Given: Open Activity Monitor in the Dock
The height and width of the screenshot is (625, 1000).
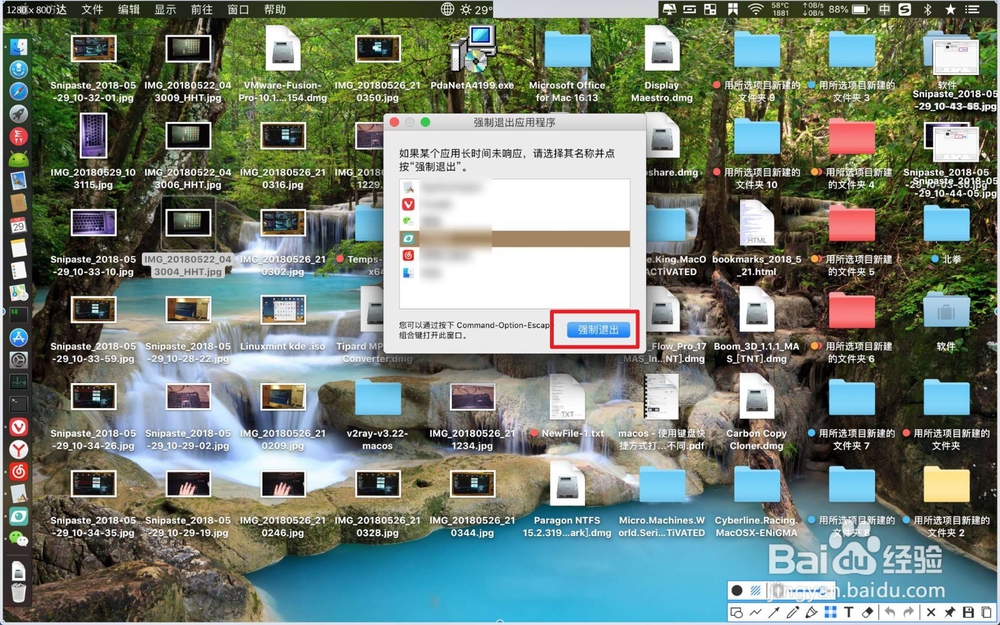Looking at the screenshot, I should (x=18, y=382).
